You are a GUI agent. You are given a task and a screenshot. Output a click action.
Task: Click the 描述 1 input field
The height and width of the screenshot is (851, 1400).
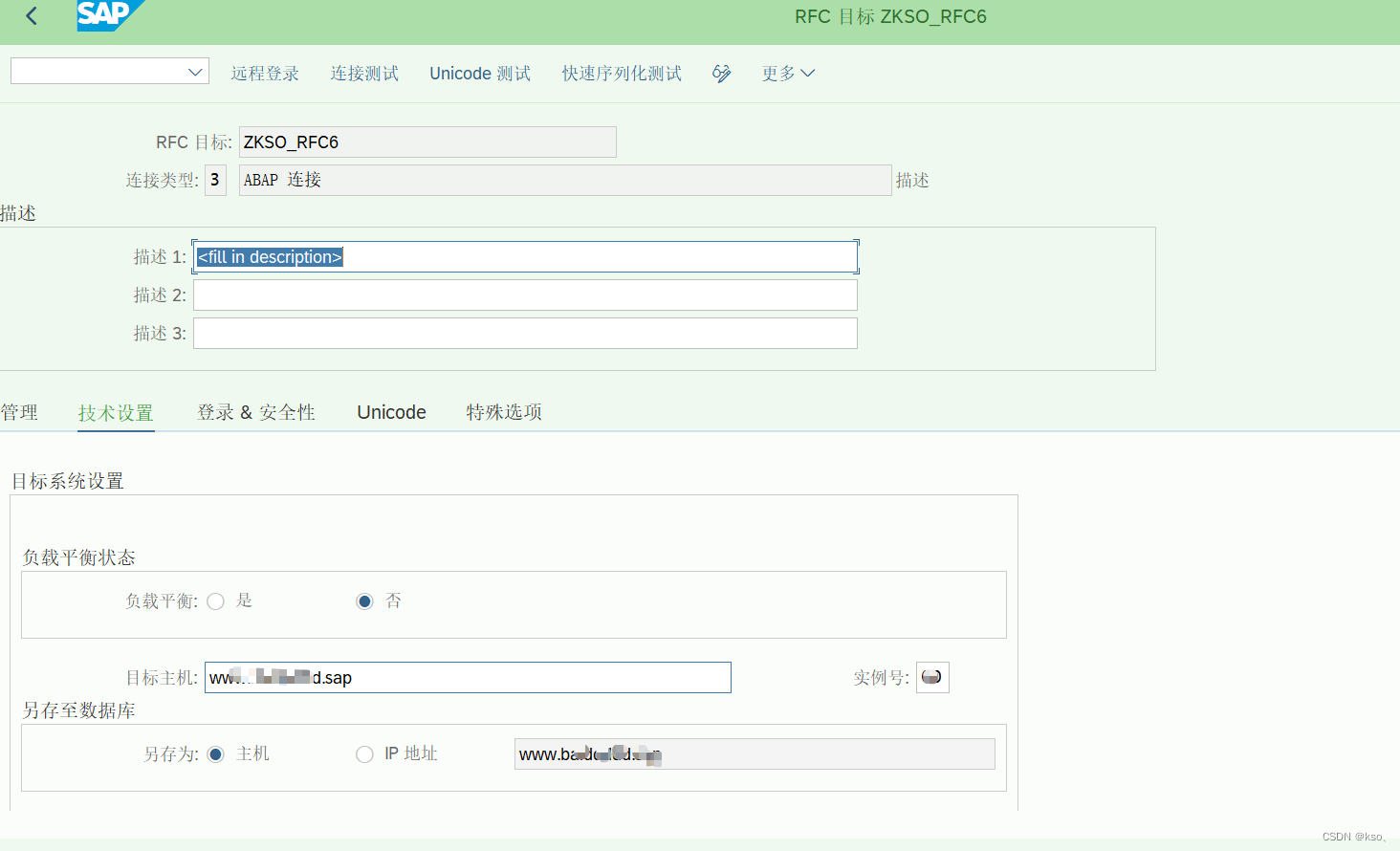click(x=525, y=256)
